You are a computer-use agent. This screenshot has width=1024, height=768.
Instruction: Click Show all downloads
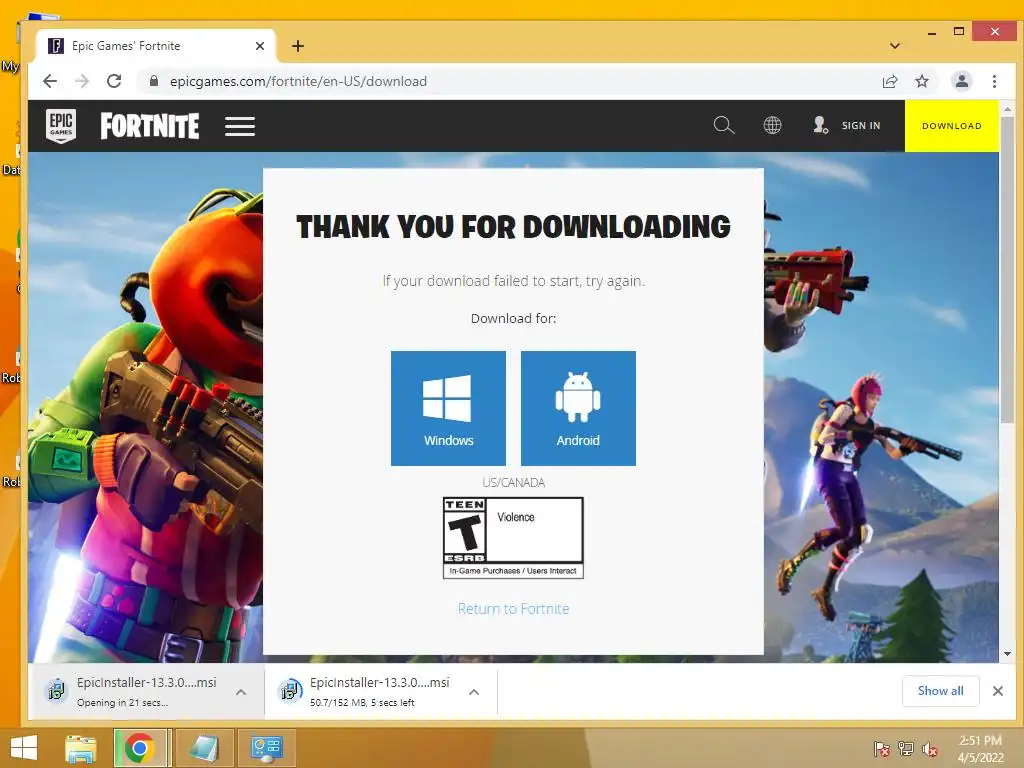[940, 691]
